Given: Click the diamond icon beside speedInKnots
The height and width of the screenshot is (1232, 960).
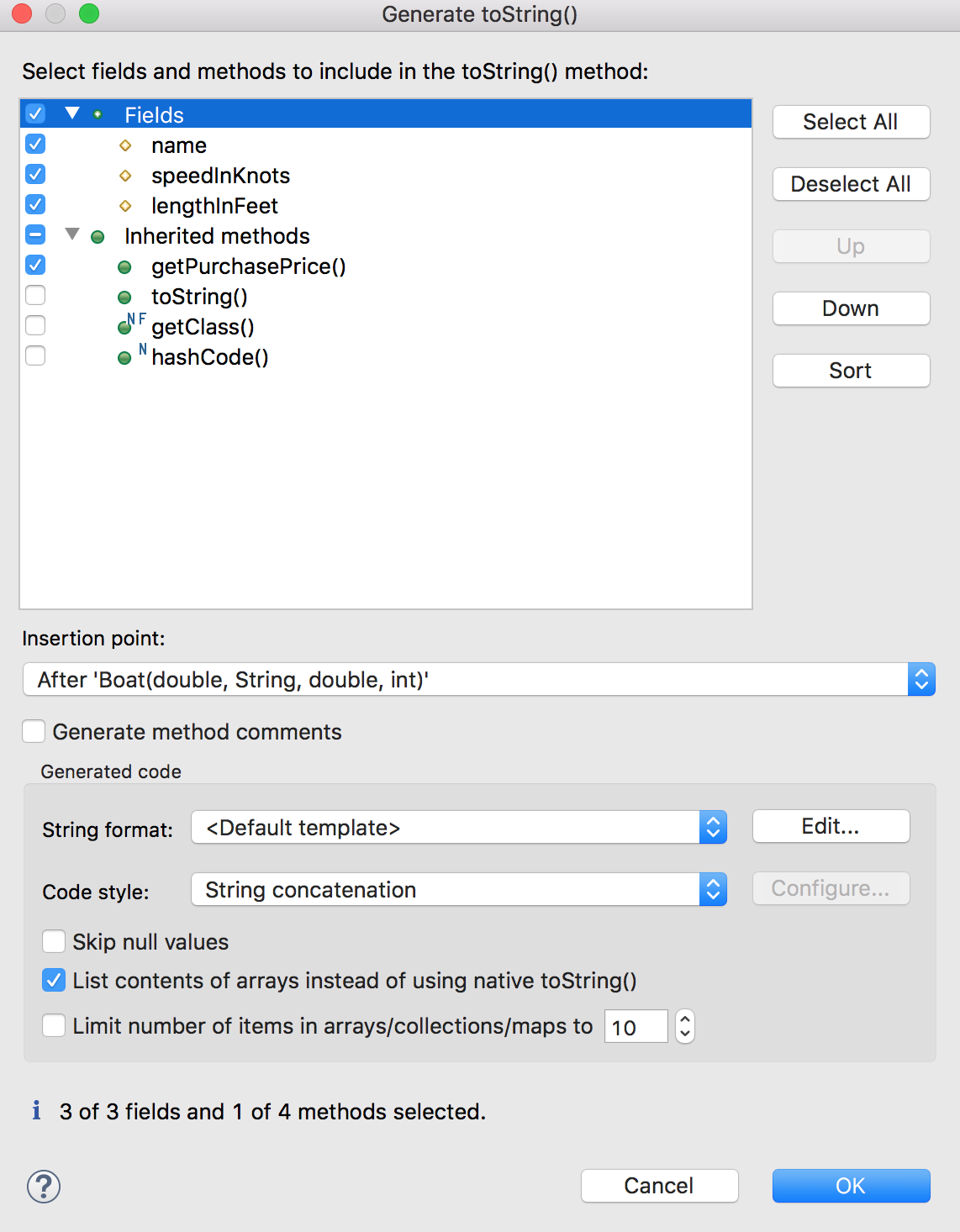Looking at the screenshot, I should [x=126, y=175].
